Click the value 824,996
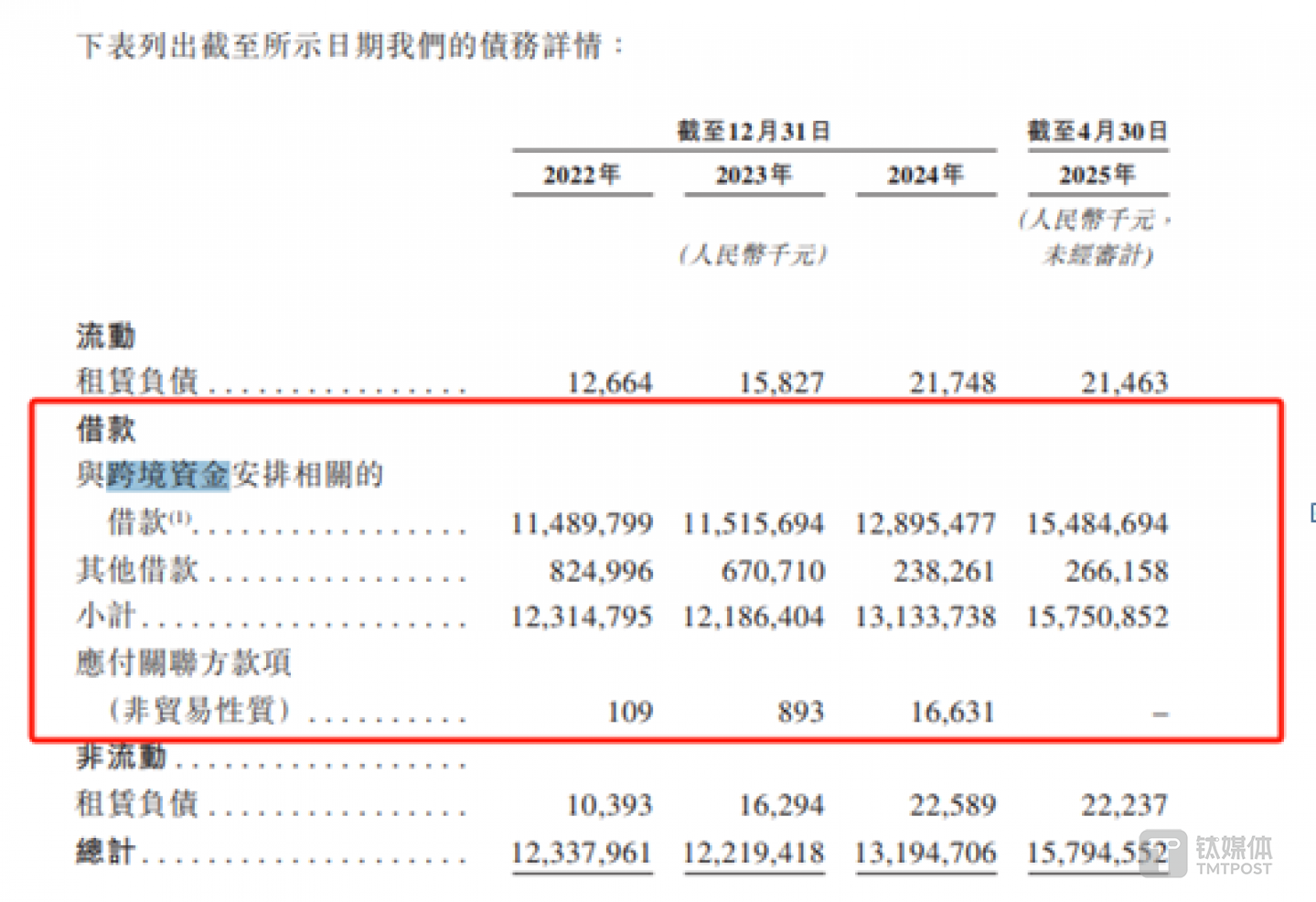 tap(601, 572)
